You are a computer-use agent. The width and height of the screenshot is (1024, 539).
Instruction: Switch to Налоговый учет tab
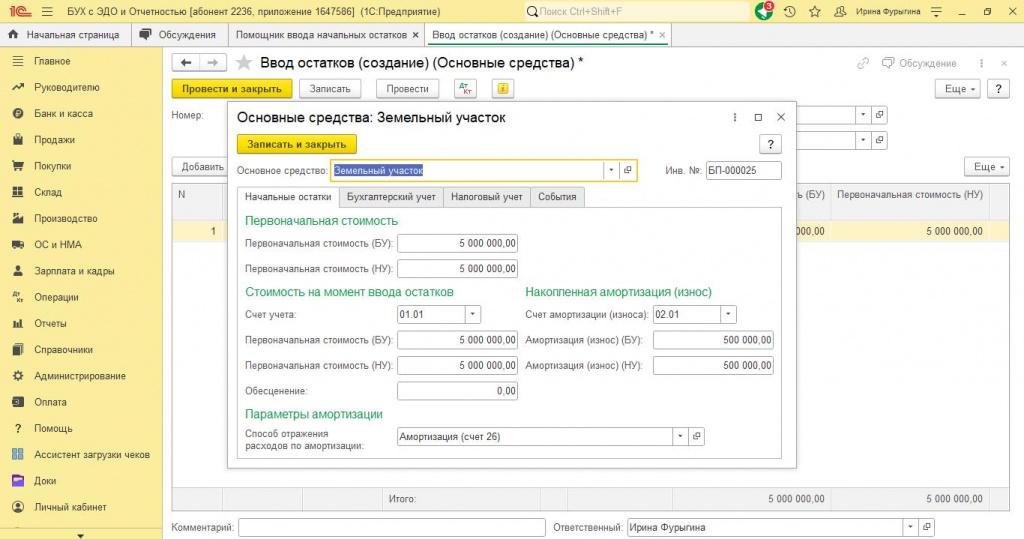(x=487, y=197)
